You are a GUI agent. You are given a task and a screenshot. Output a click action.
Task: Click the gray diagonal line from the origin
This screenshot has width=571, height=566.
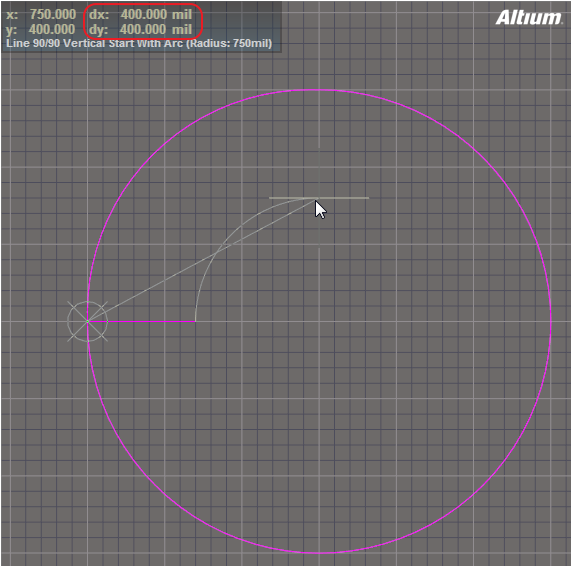(202, 260)
